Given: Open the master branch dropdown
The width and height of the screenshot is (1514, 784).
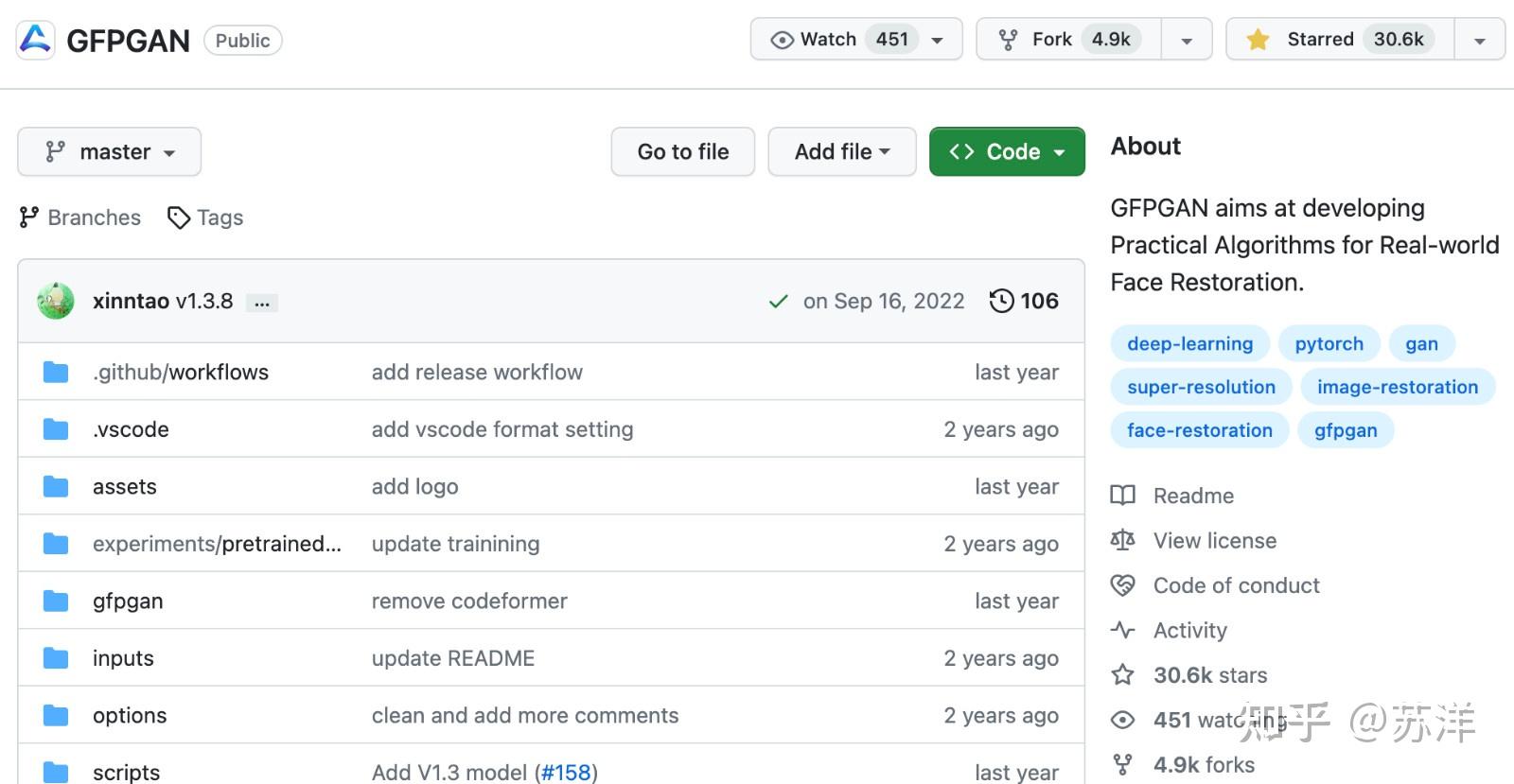Looking at the screenshot, I should (110, 151).
